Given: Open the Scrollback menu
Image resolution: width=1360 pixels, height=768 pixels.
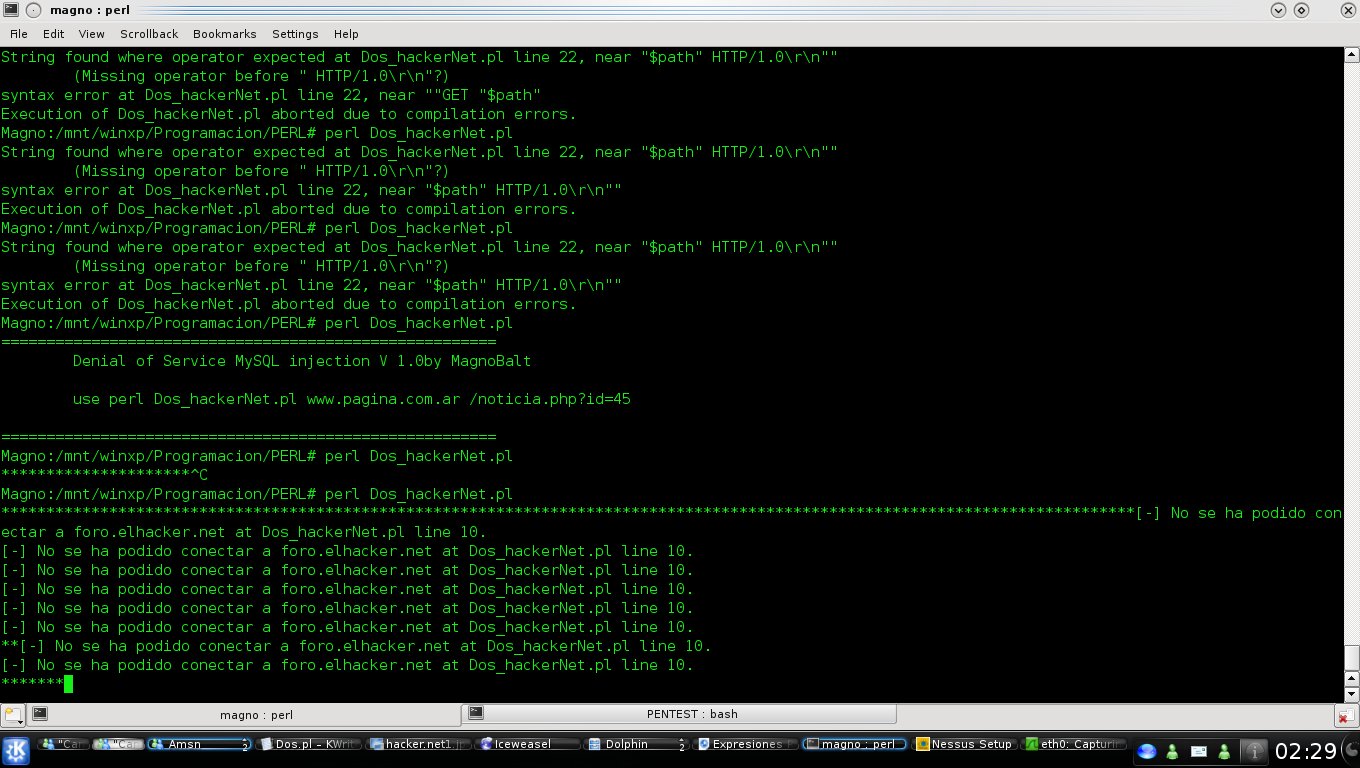Looking at the screenshot, I should click(x=148, y=34).
